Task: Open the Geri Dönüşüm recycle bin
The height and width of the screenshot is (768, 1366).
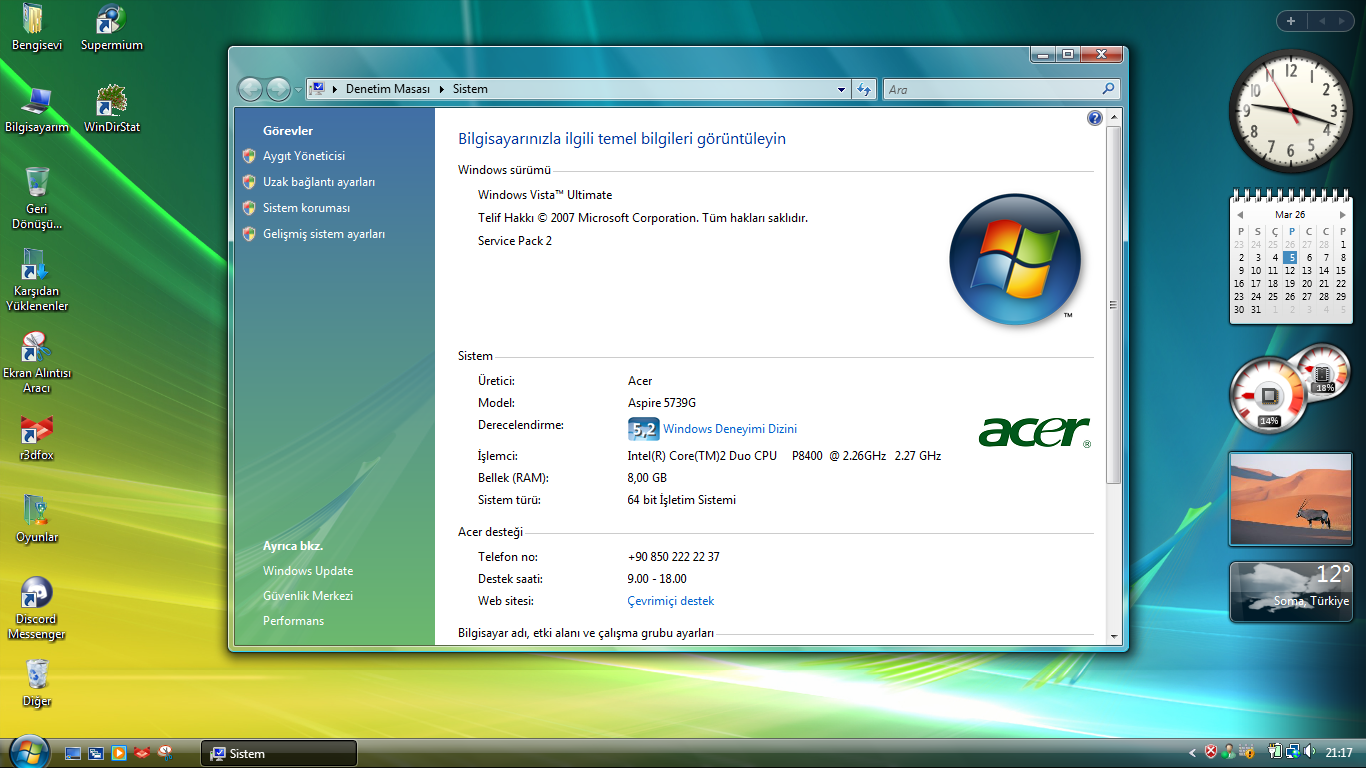Action: [37, 198]
